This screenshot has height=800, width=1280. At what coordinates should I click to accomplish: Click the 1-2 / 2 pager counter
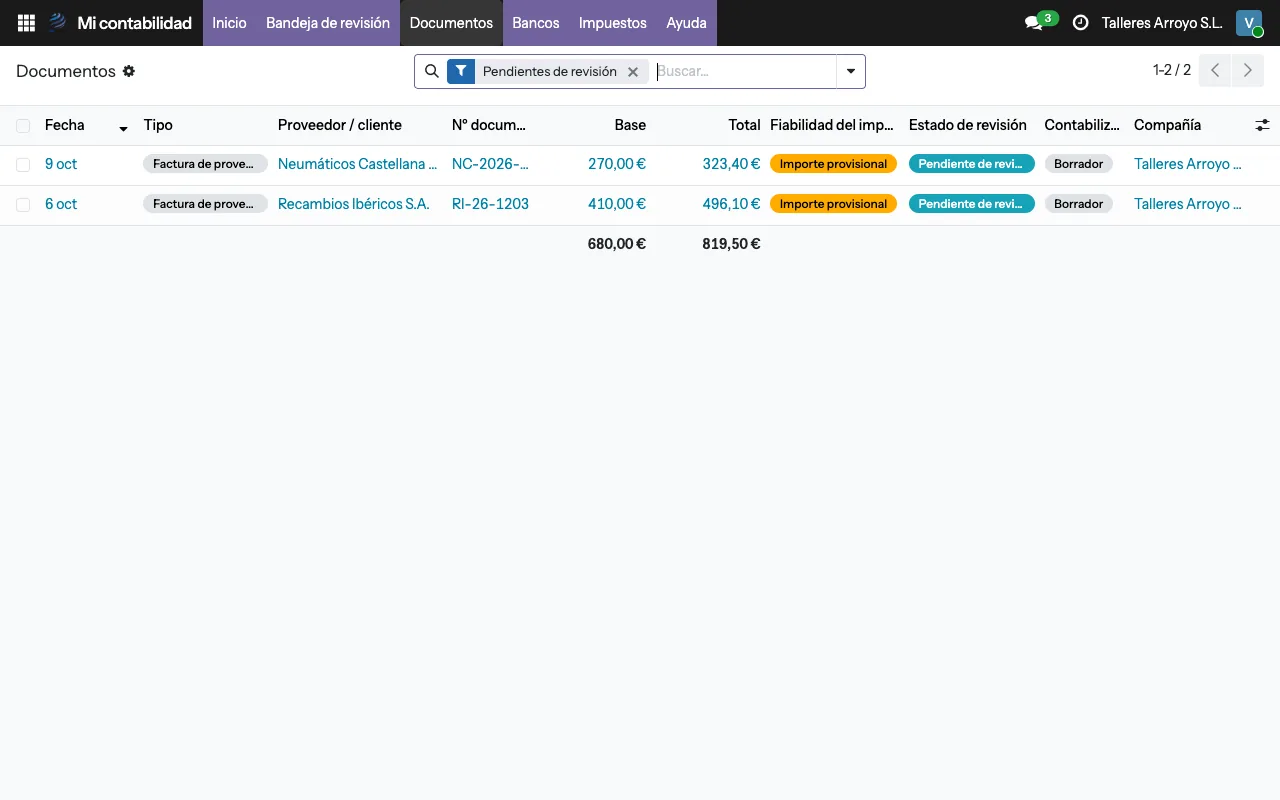tap(1172, 70)
